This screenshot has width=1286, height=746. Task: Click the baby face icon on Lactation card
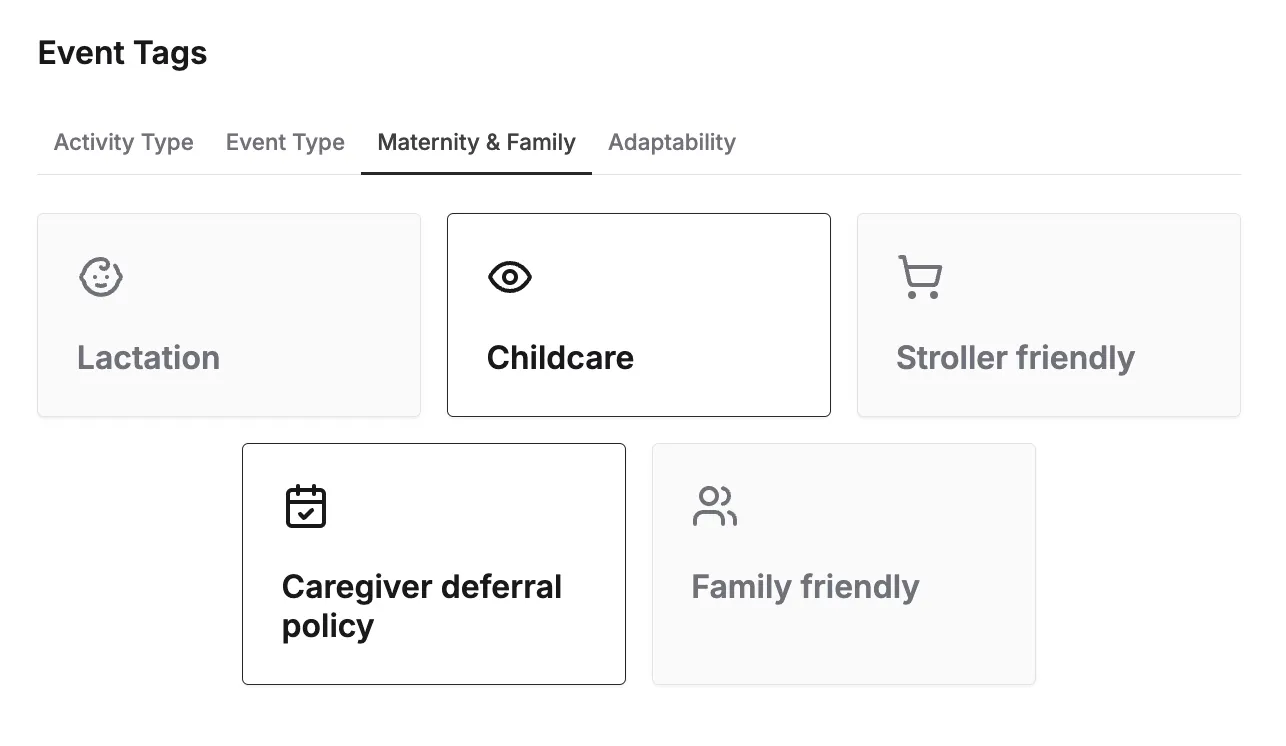101,277
